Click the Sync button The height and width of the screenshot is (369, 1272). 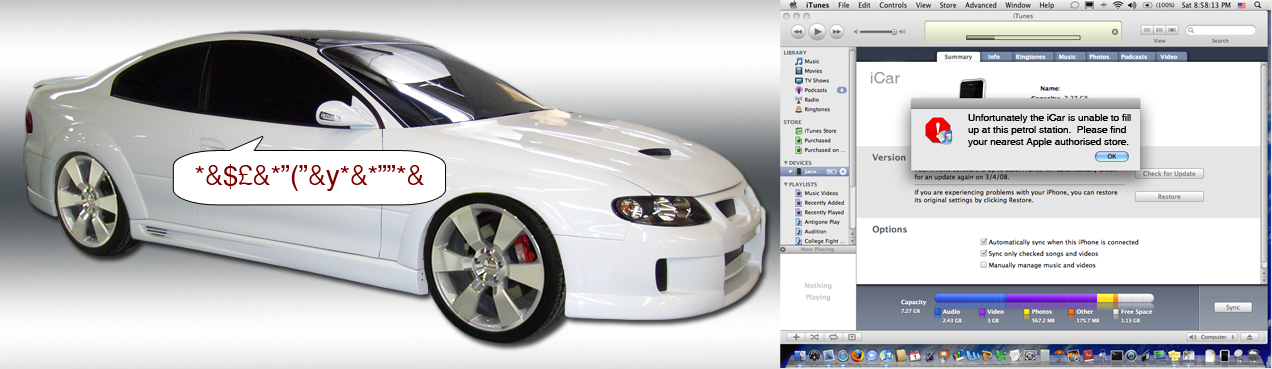tap(1233, 307)
